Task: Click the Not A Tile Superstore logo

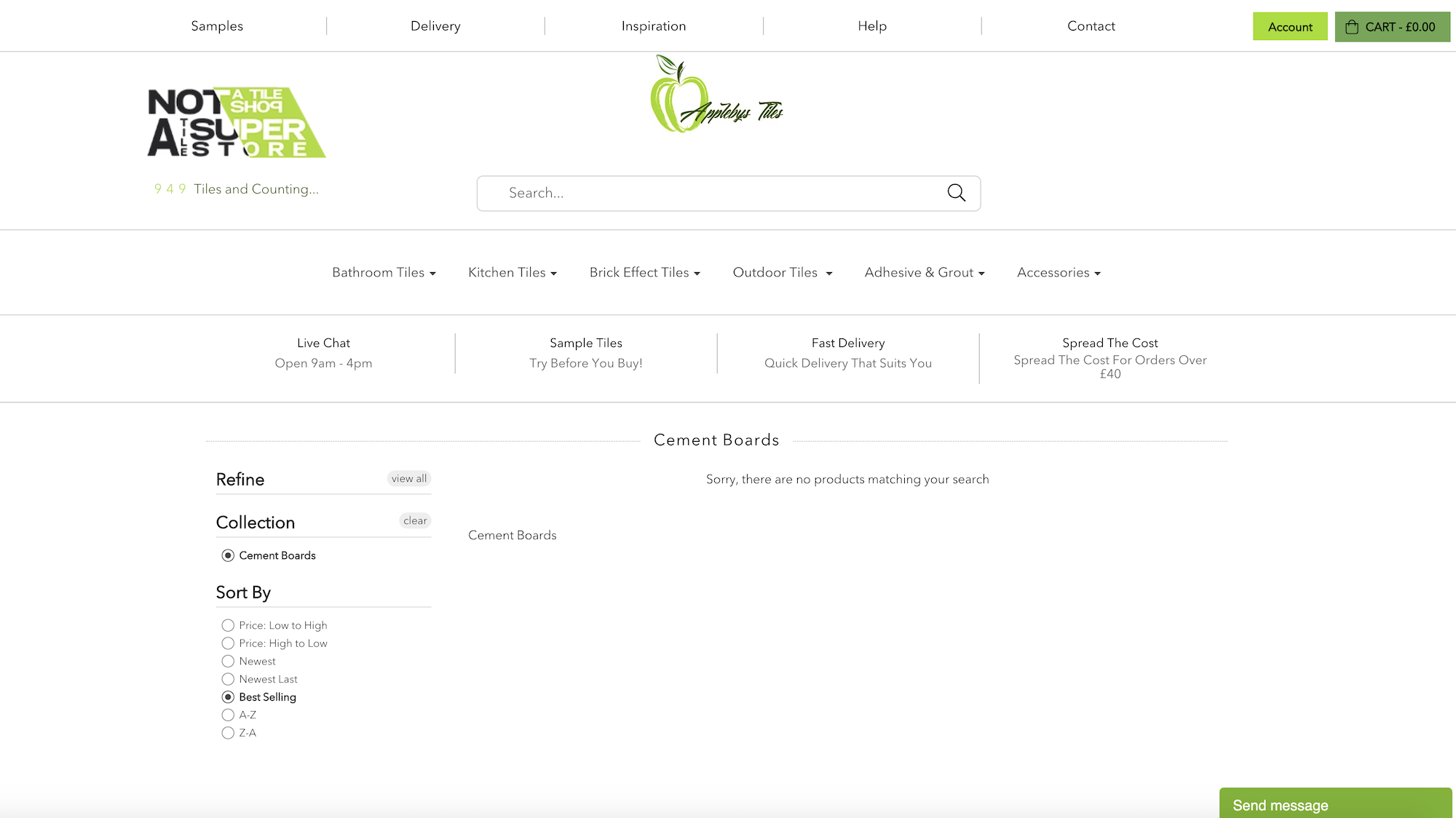Action: tap(235, 122)
